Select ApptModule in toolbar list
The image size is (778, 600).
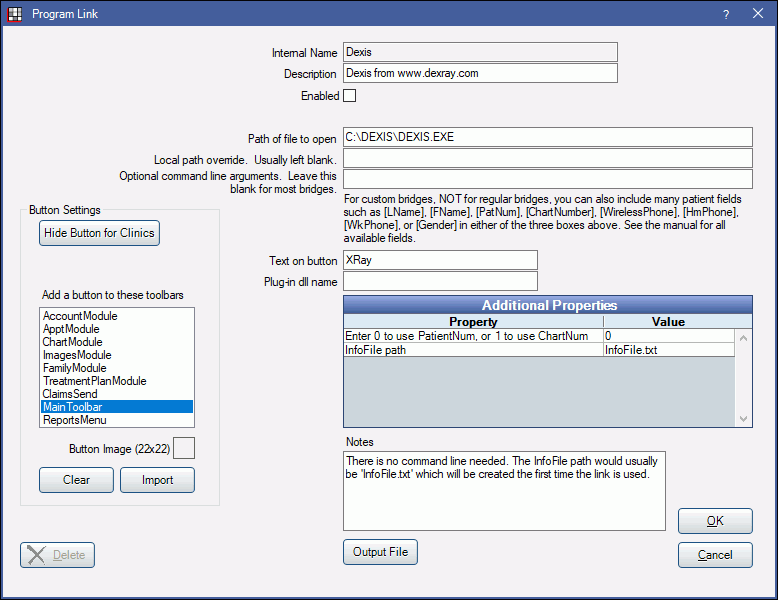point(117,329)
